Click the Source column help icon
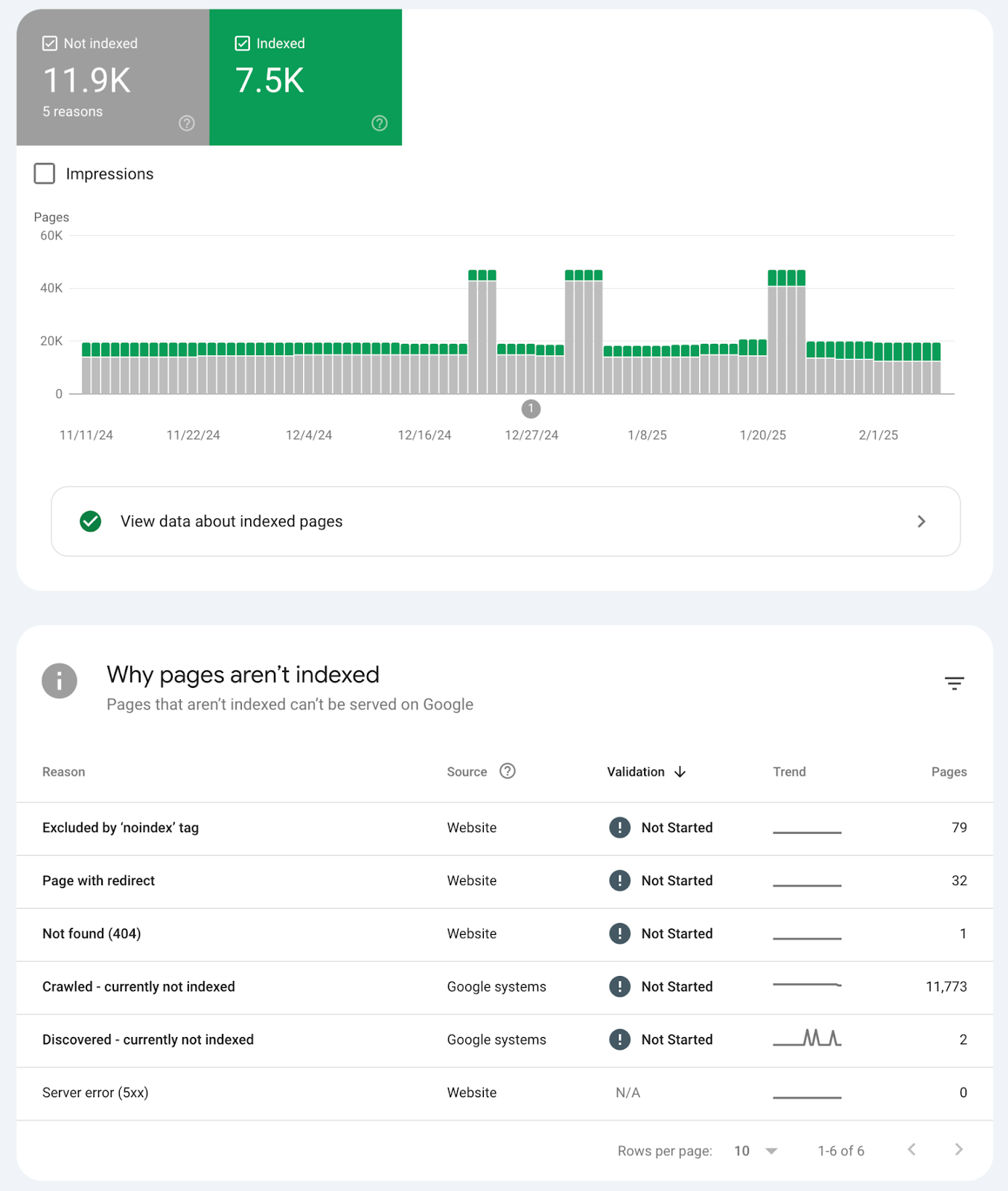 pos(507,771)
